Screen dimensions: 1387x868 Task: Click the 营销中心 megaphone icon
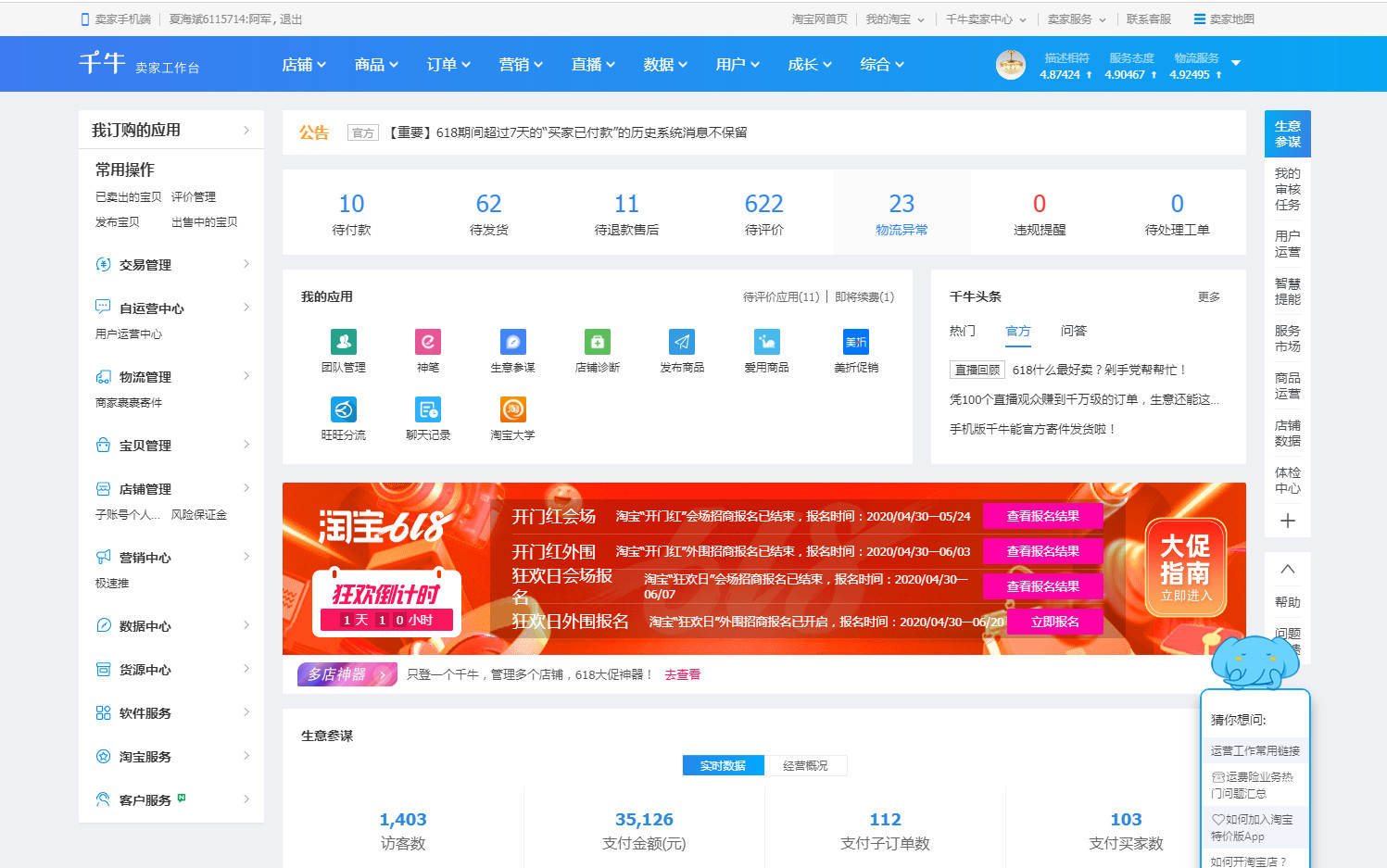(x=103, y=557)
